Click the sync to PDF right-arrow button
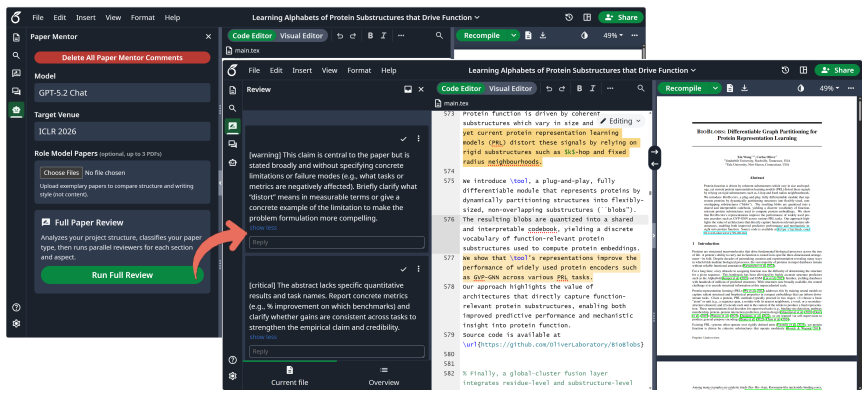 (x=654, y=151)
